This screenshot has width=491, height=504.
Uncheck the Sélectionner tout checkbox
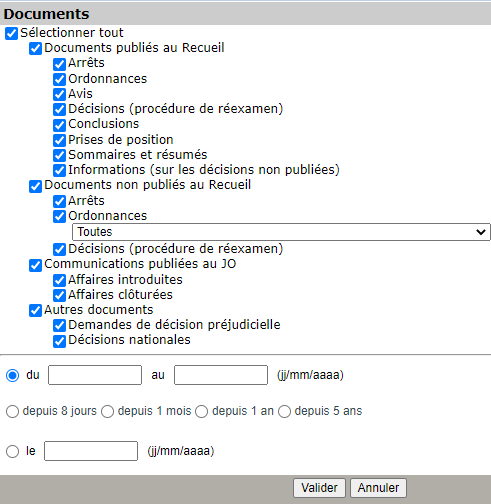click(11, 33)
